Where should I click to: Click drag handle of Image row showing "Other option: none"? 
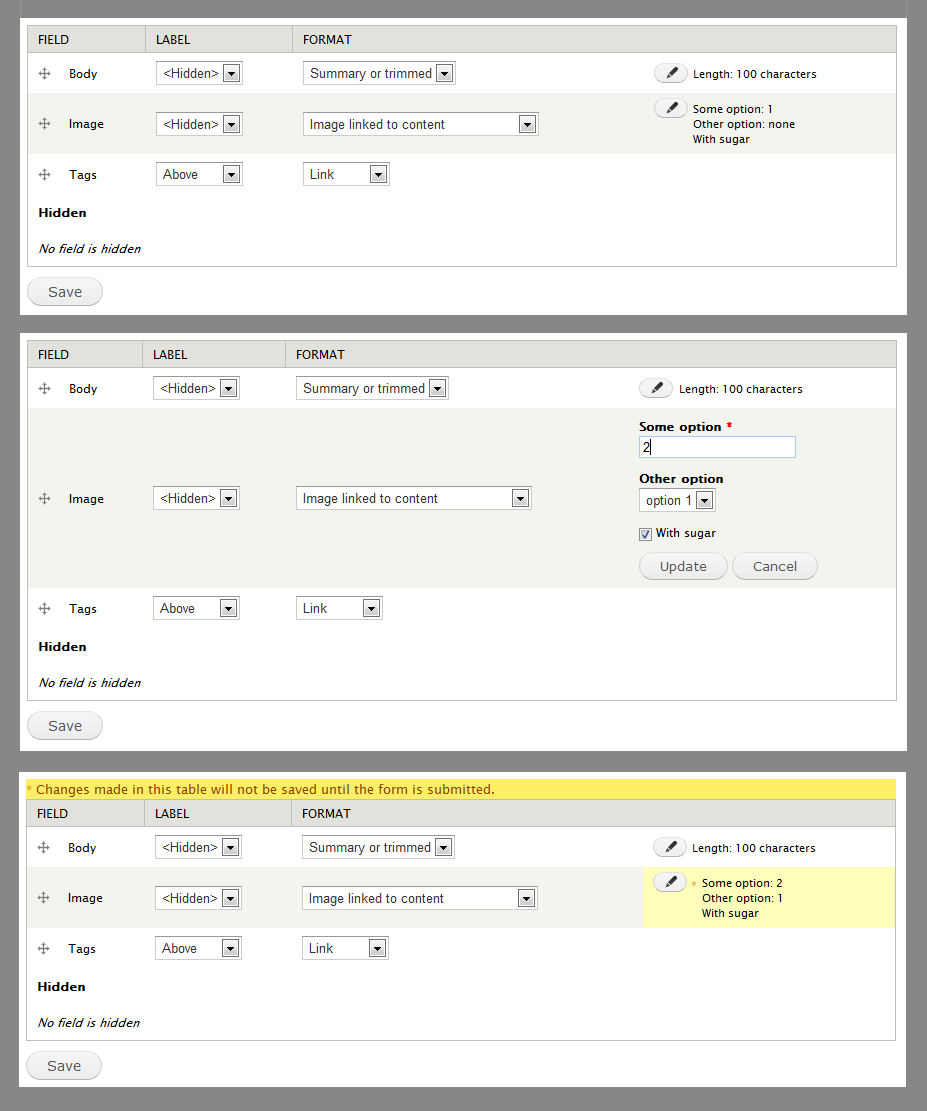[x=44, y=124]
